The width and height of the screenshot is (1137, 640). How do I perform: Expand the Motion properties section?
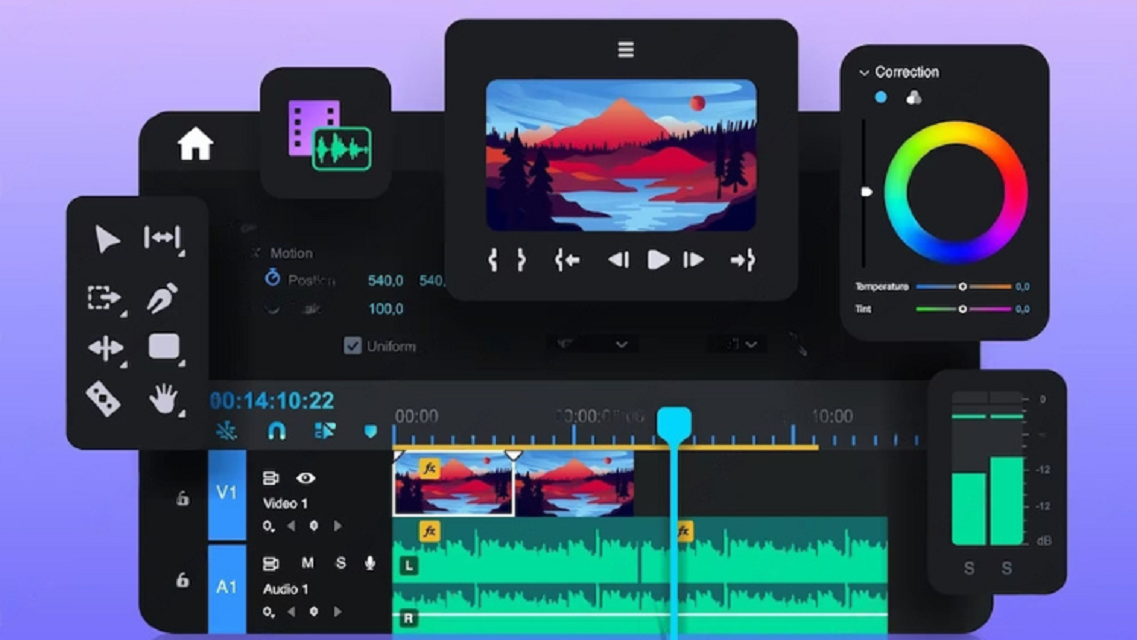(256, 253)
